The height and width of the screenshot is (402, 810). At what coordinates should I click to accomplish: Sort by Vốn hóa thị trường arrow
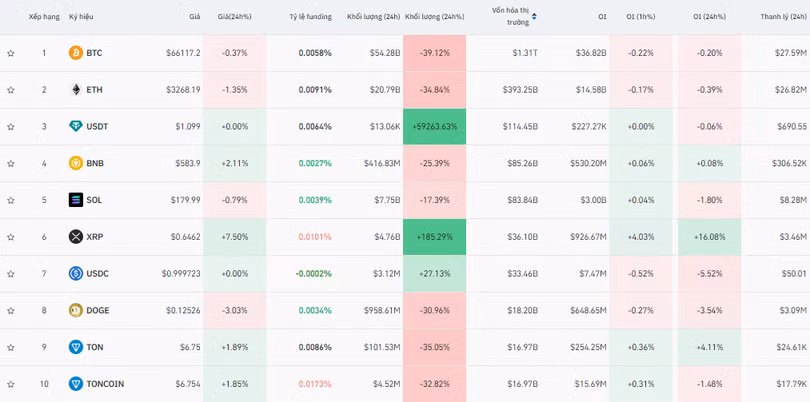coord(534,16)
